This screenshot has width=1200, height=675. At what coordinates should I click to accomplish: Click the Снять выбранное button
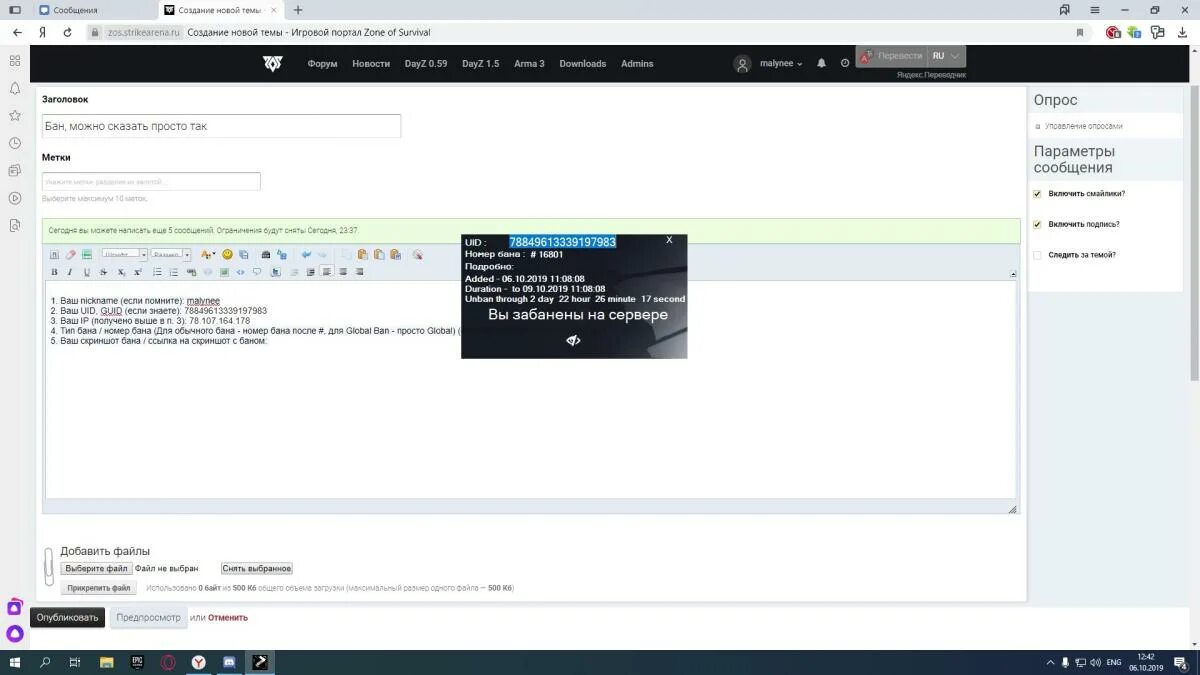coord(257,568)
